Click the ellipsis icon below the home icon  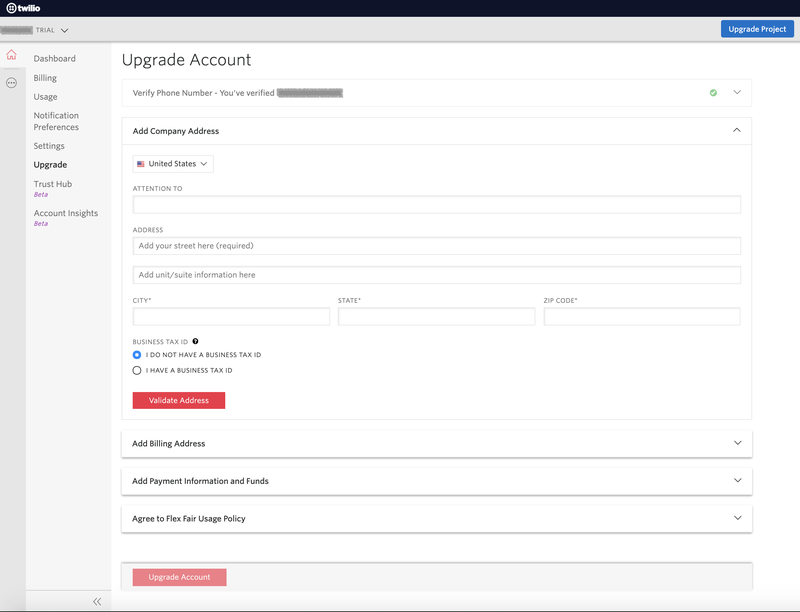click(x=10, y=81)
